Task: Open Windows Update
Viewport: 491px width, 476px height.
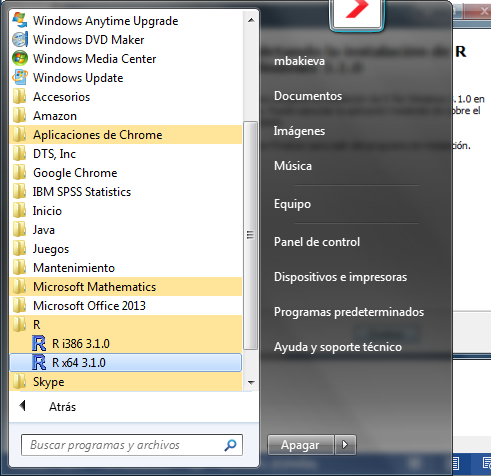Action: 126,77
